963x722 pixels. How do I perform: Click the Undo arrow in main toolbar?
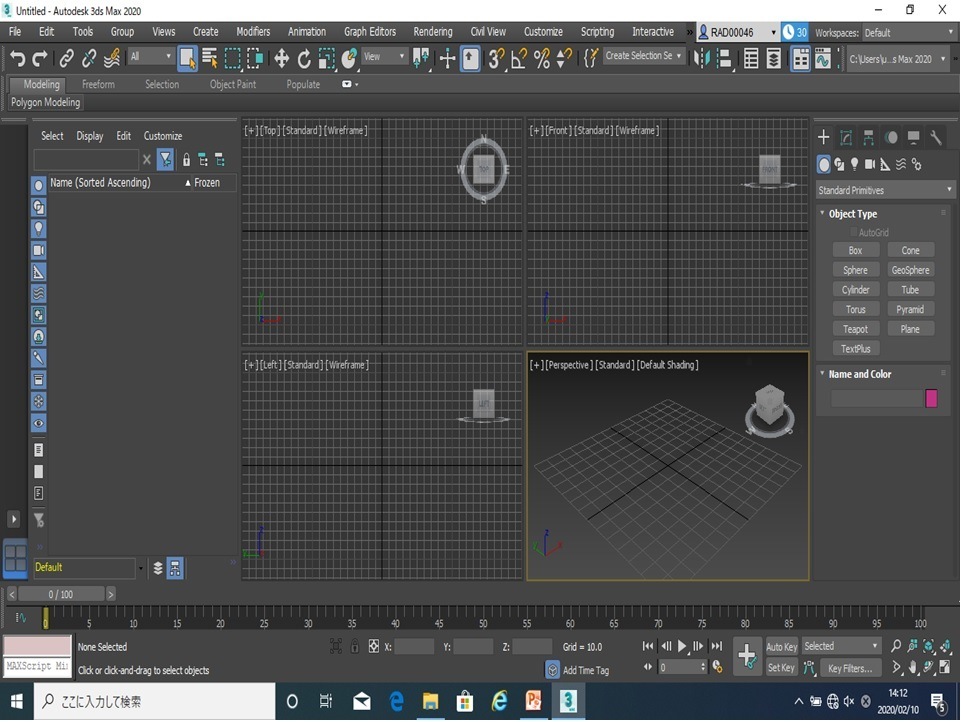[x=17, y=59]
